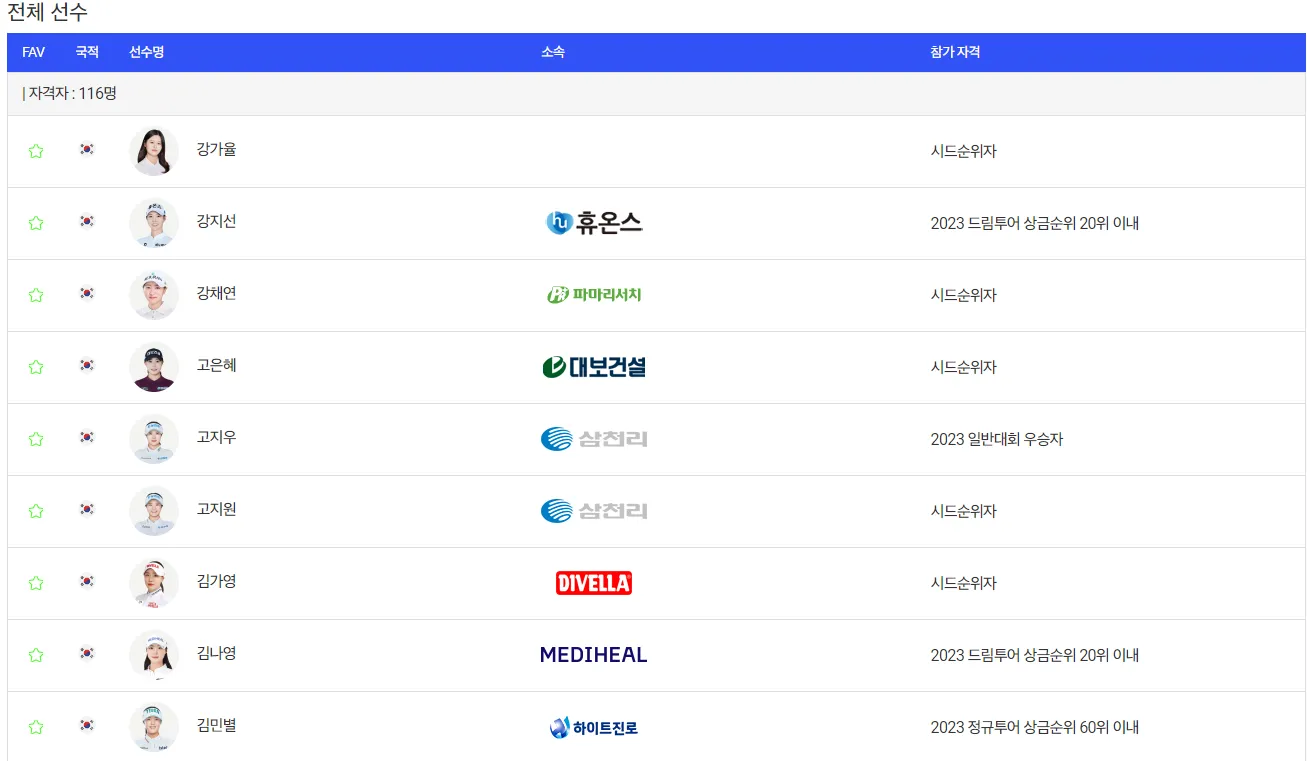Screen dimensions: 1307x761
Task: Open player name 강가율
Action: click(x=217, y=150)
